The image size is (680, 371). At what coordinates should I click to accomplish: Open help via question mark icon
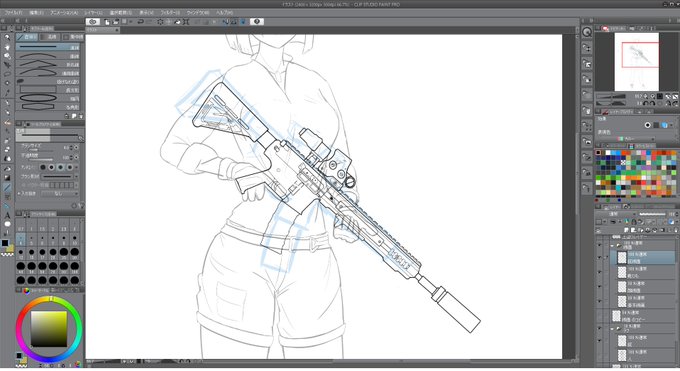click(x=257, y=22)
